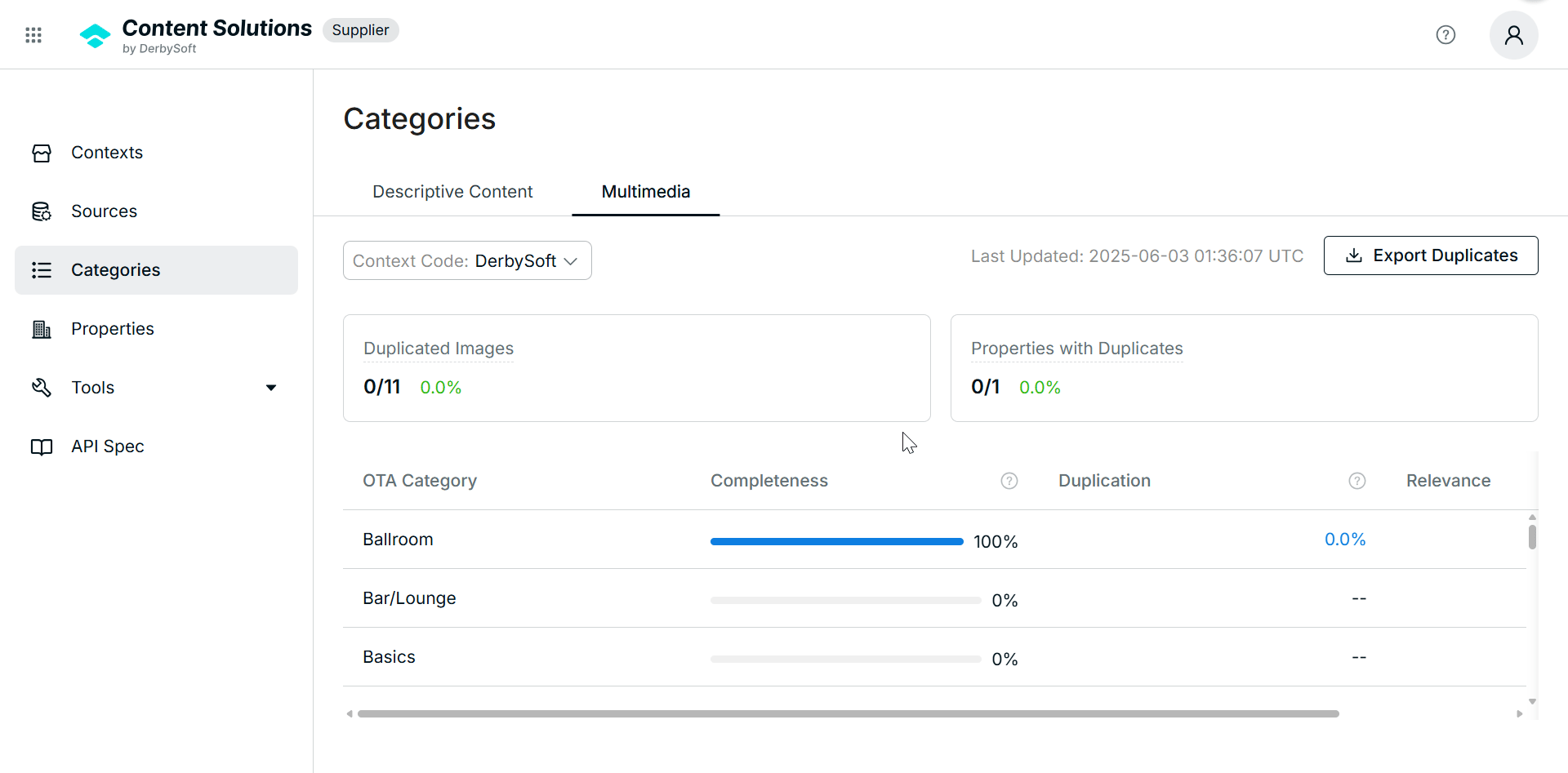This screenshot has width=1568, height=773.
Task: Open the Context Code DerbySoft dropdown
Action: 467,260
